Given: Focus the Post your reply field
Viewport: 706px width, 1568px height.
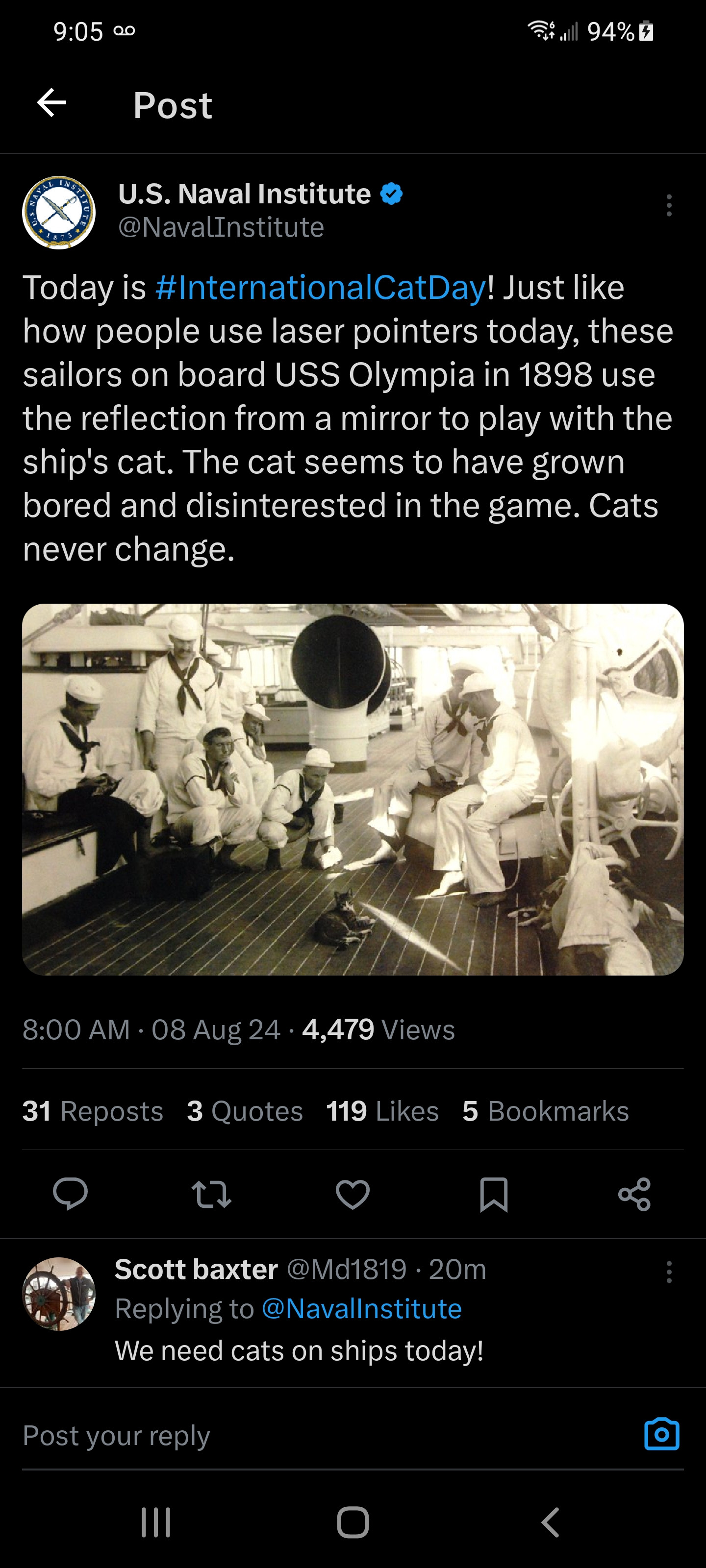Looking at the screenshot, I should click(329, 1435).
